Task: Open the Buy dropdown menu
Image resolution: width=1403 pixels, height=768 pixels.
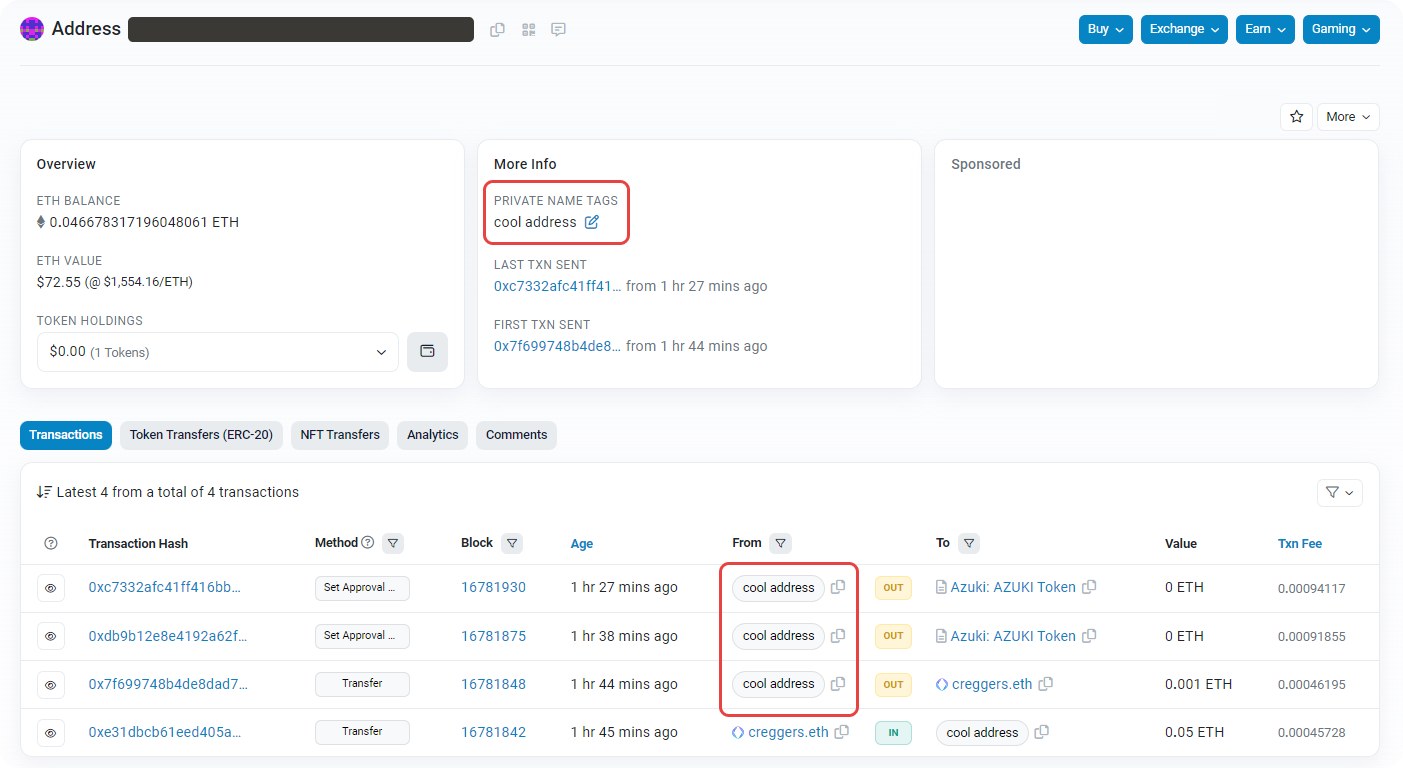Action: [1105, 29]
